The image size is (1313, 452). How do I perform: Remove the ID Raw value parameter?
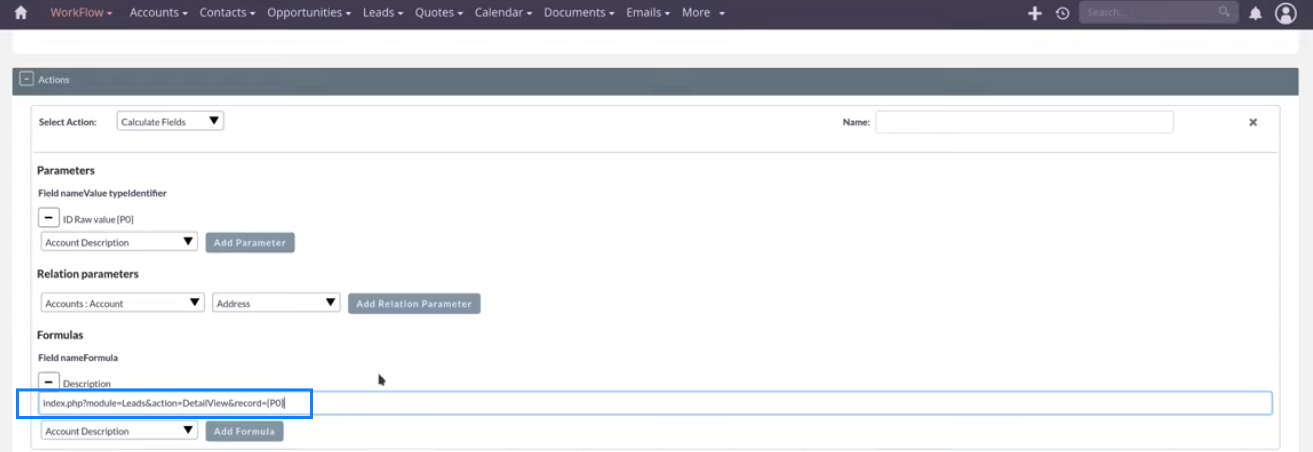(x=48, y=217)
